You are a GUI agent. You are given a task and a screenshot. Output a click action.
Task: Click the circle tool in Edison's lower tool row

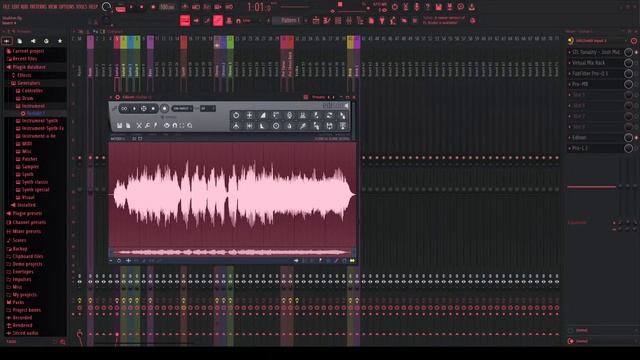tap(276, 126)
